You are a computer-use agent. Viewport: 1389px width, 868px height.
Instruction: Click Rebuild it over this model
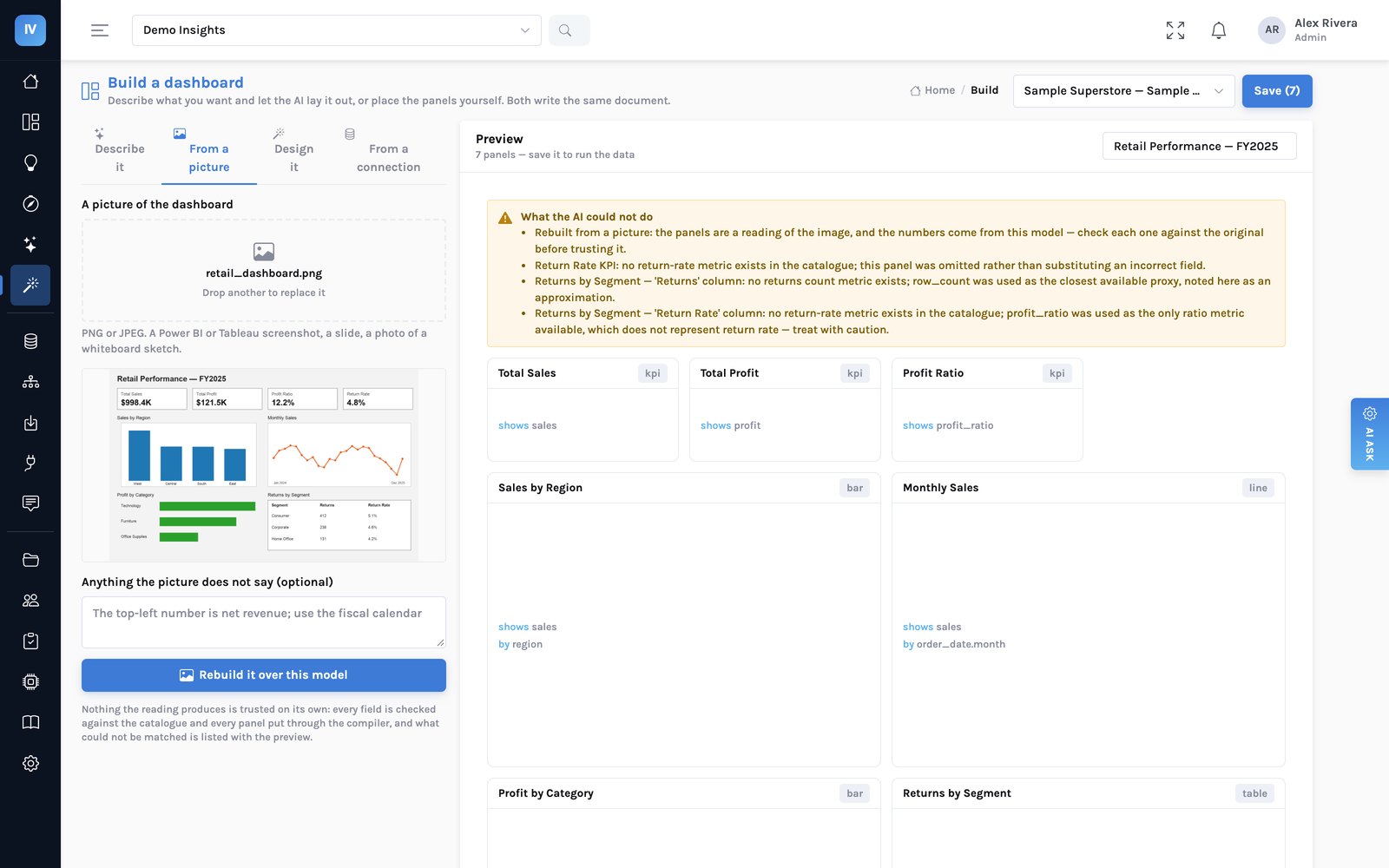(264, 675)
